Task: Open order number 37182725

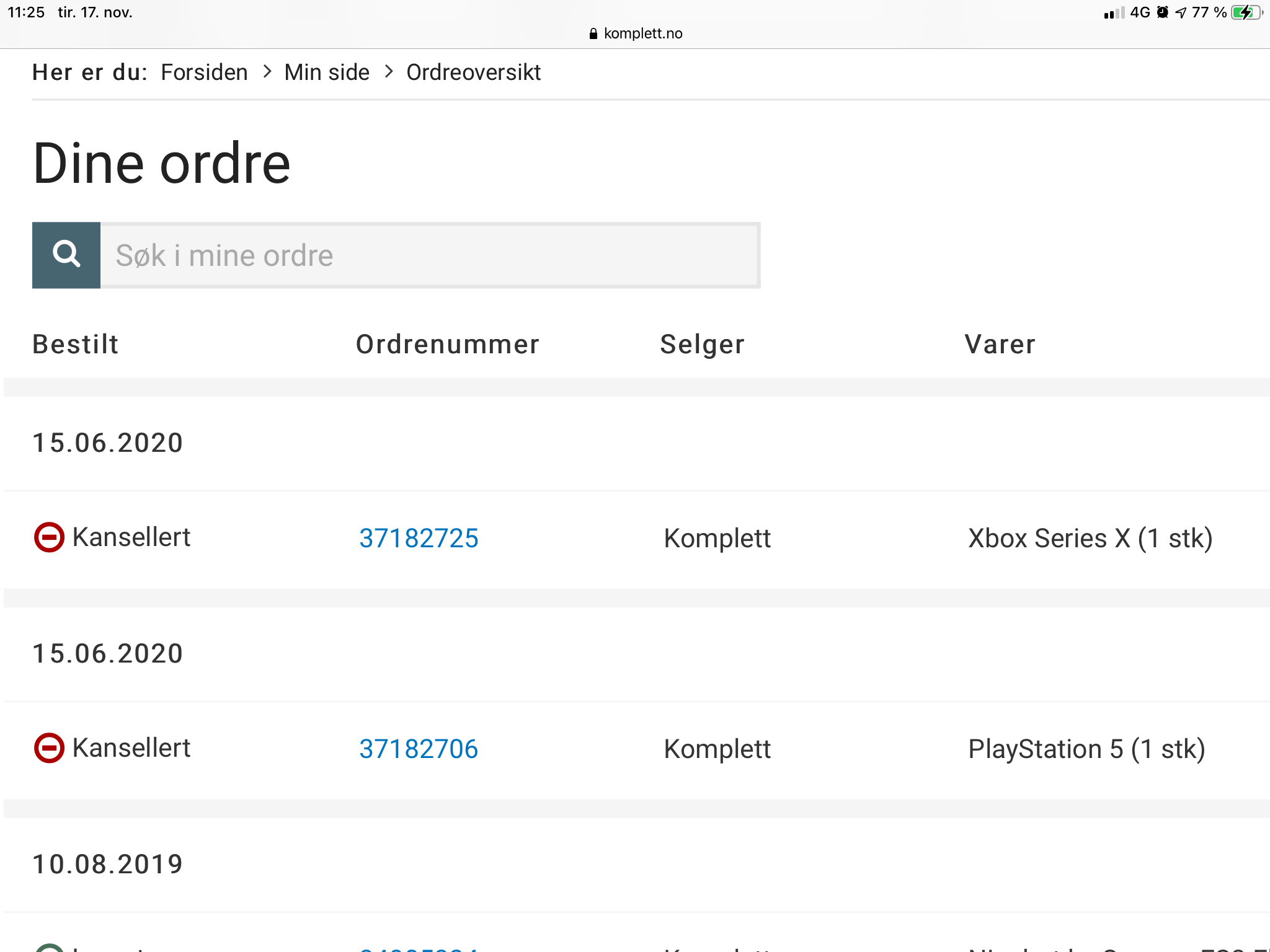Action: point(419,538)
